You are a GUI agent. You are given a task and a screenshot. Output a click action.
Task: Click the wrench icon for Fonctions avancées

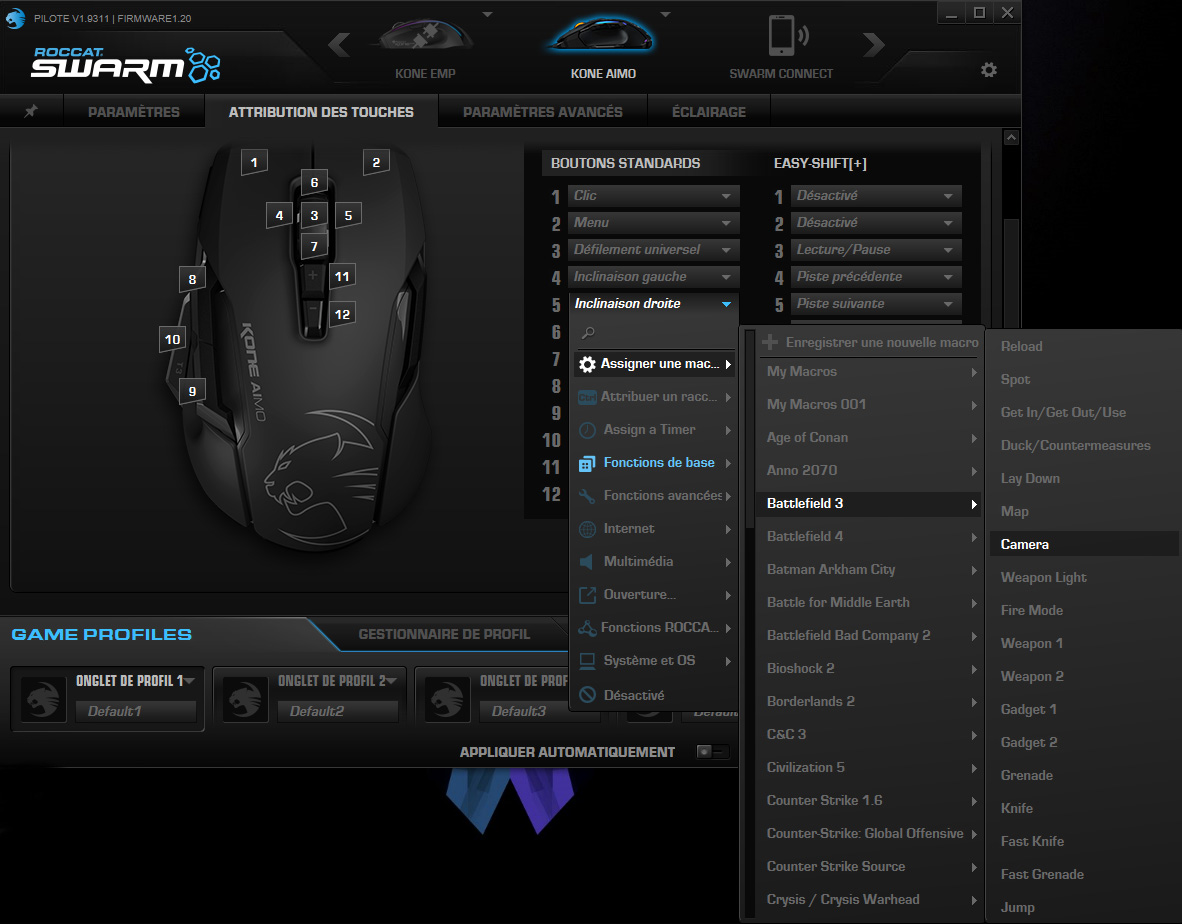tap(587, 496)
